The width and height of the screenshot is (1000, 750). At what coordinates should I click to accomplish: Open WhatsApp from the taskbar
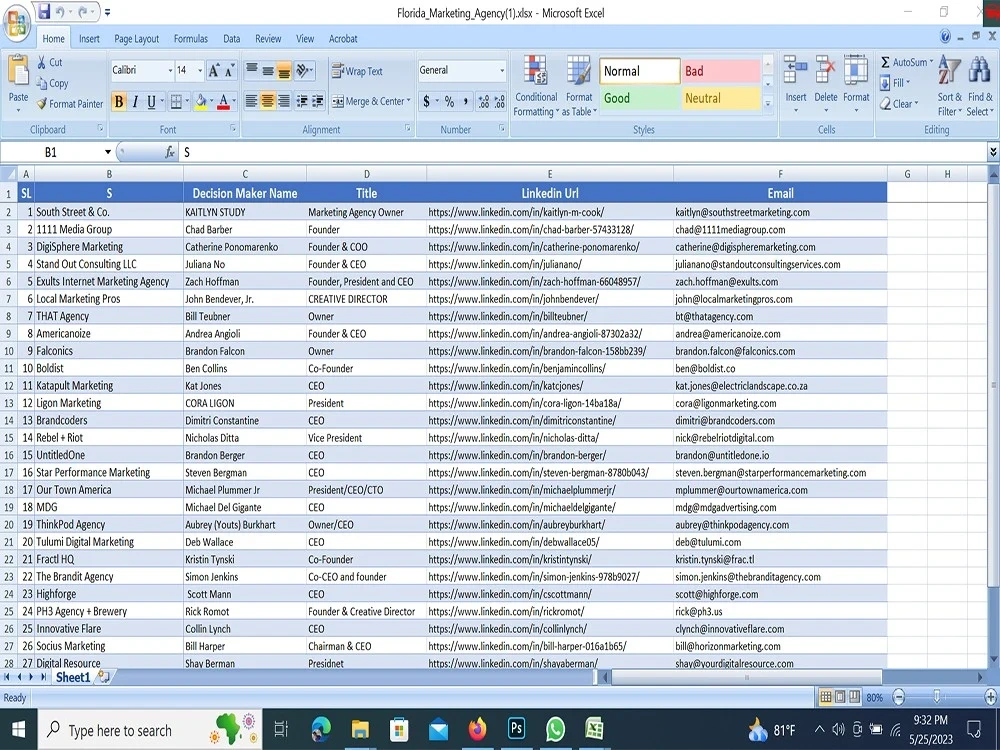tap(555, 728)
